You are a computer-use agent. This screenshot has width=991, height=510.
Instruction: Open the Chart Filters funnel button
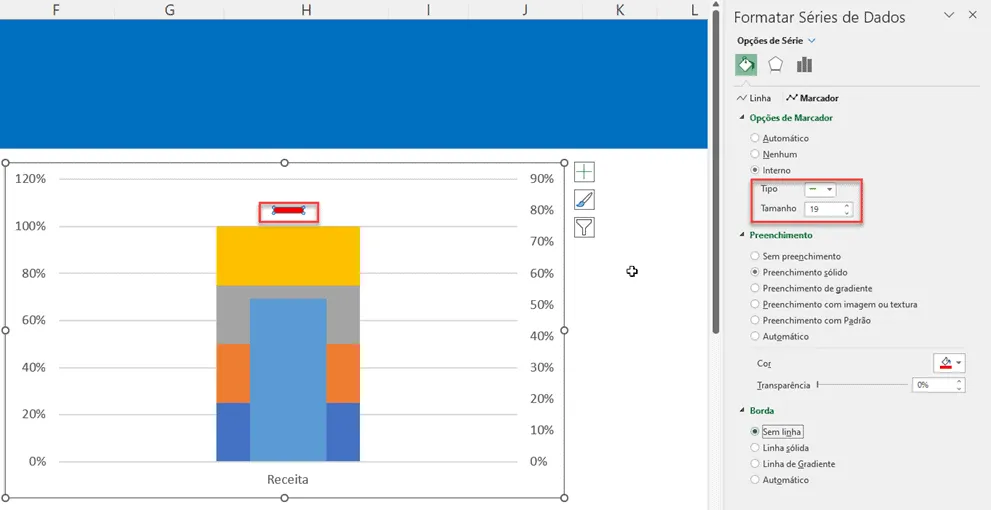pos(585,228)
